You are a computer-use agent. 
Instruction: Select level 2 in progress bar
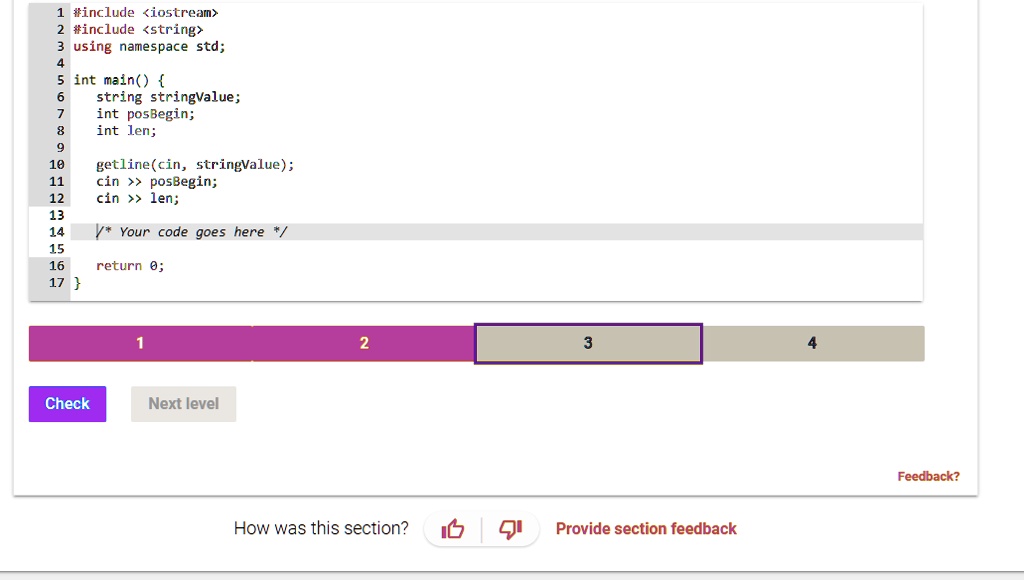click(364, 343)
